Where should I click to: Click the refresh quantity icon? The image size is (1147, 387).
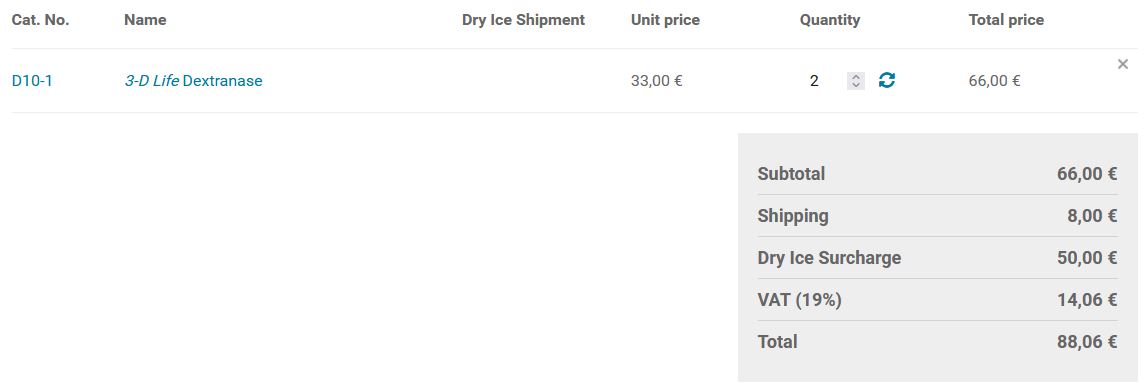click(887, 80)
